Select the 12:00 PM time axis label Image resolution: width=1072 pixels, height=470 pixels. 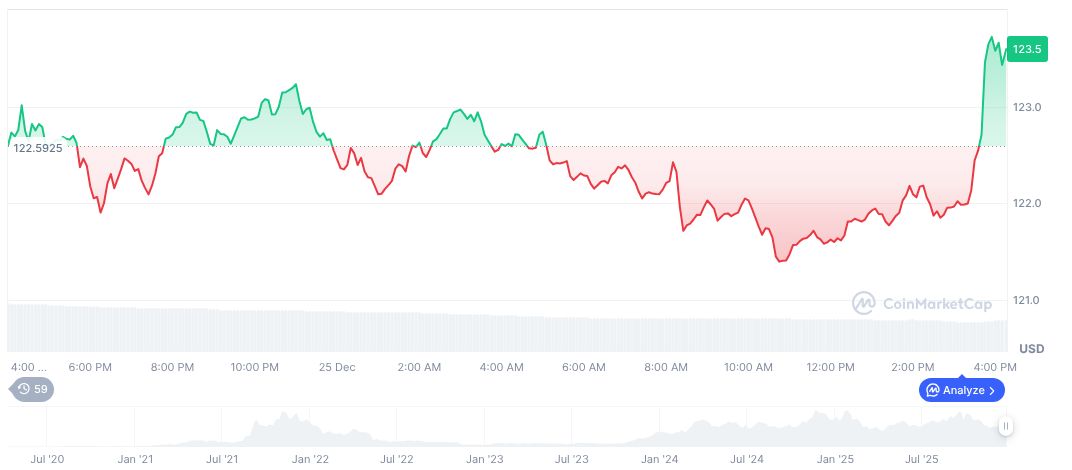pos(830,367)
